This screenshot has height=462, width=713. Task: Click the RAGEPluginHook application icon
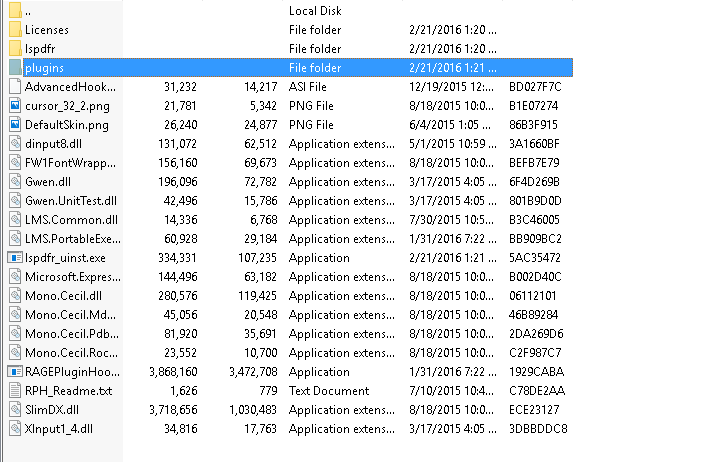click(x=14, y=372)
